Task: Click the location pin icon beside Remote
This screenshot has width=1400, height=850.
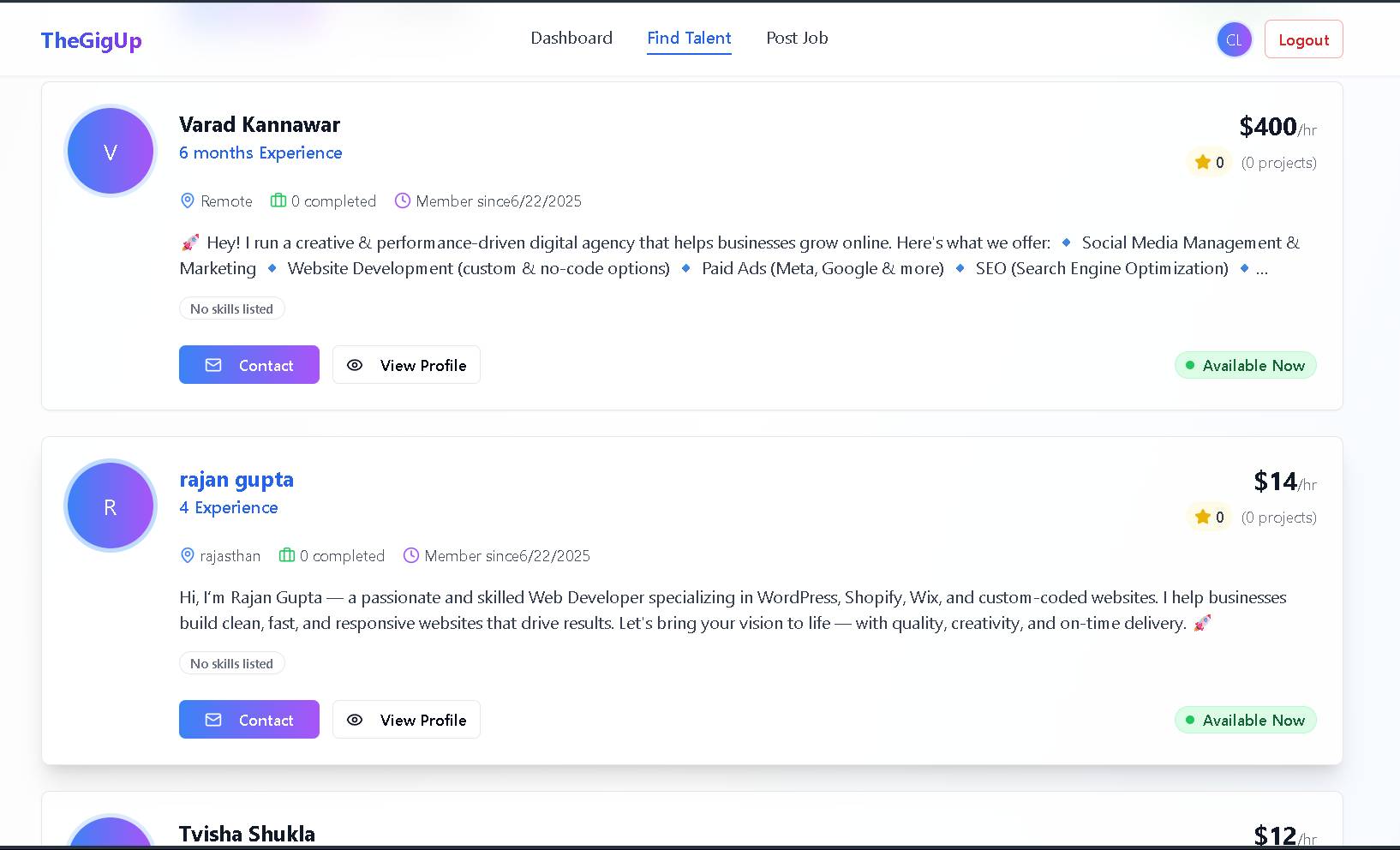Action: (x=188, y=201)
